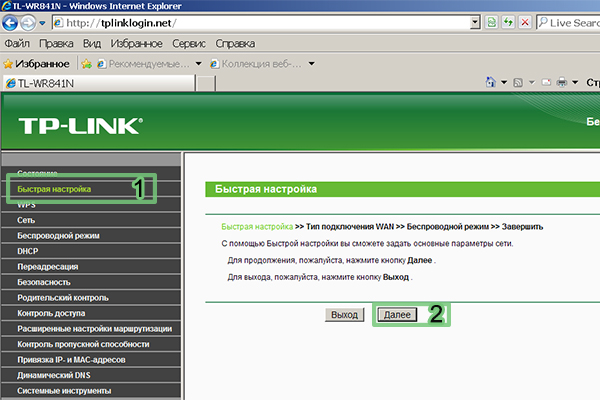600x400 pixels.
Task: Click the green Refresh page icon
Action: [507, 22]
